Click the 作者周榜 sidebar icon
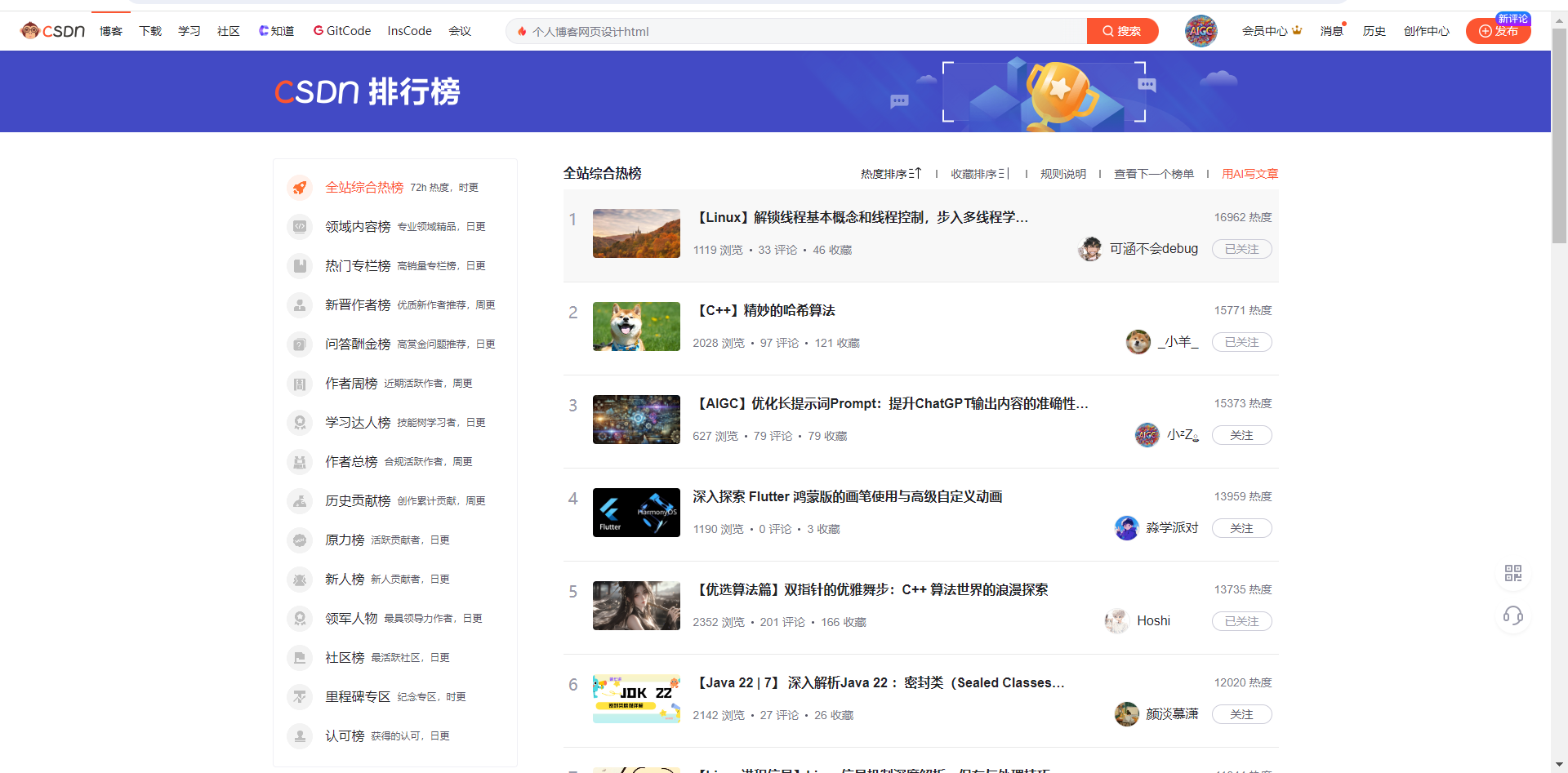Viewport: 1568px width, 773px height. [300, 384]
